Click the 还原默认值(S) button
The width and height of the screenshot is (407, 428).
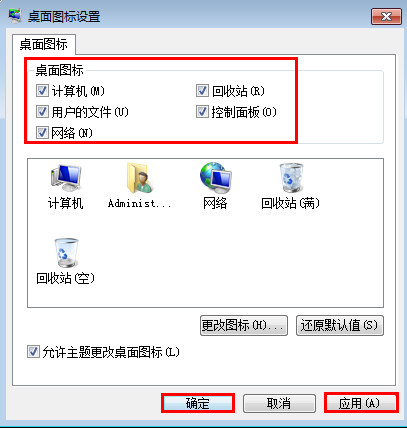(340, 325)
